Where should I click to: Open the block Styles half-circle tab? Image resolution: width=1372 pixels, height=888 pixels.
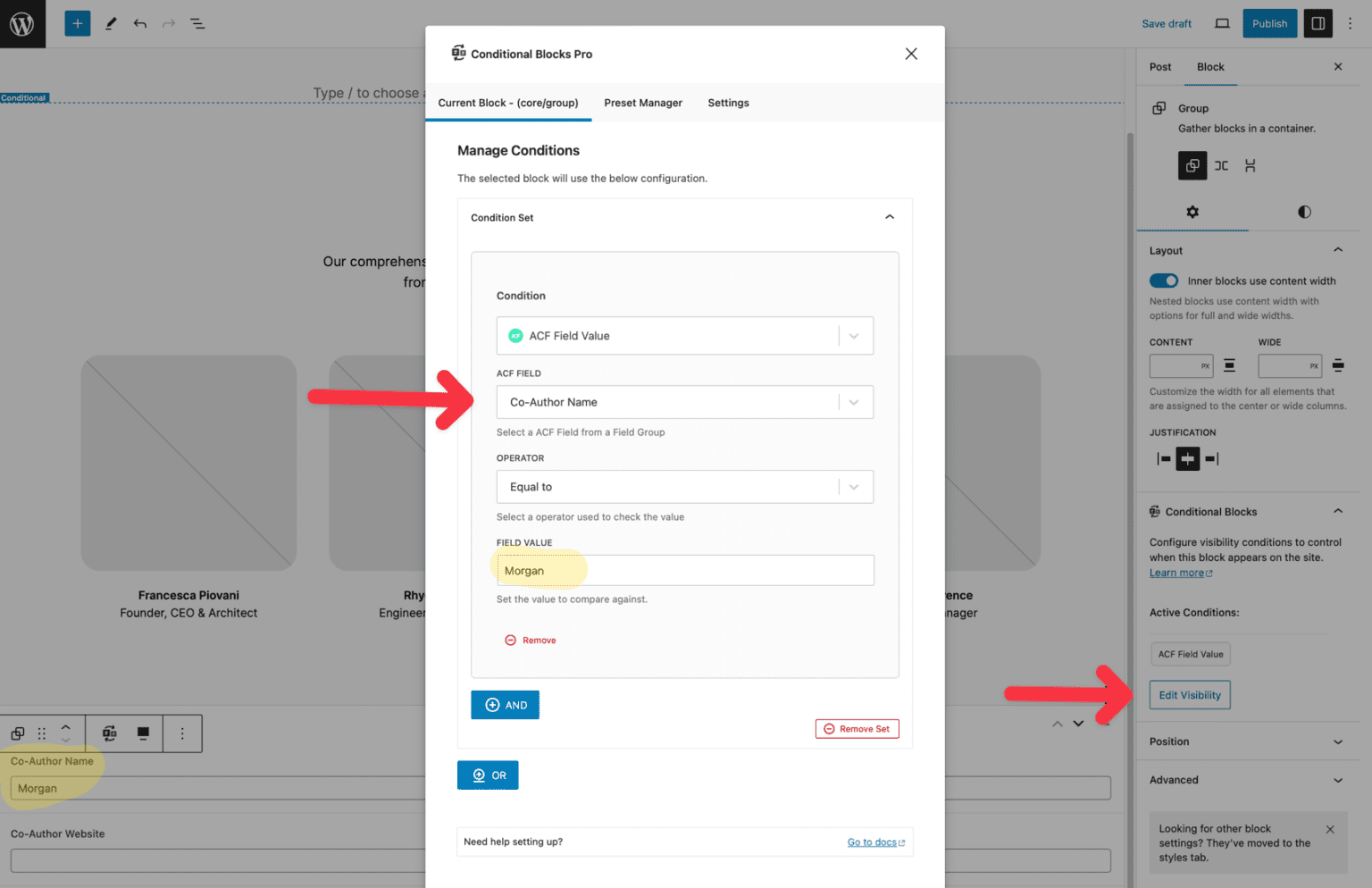(x=1304, y=212)
